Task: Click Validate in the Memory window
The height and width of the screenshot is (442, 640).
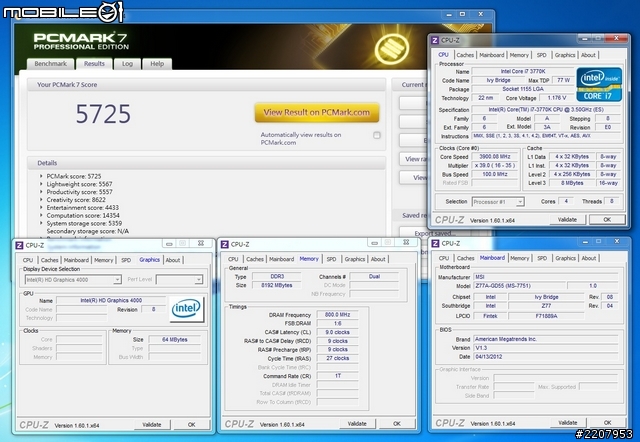Action: tap(357, 424)
